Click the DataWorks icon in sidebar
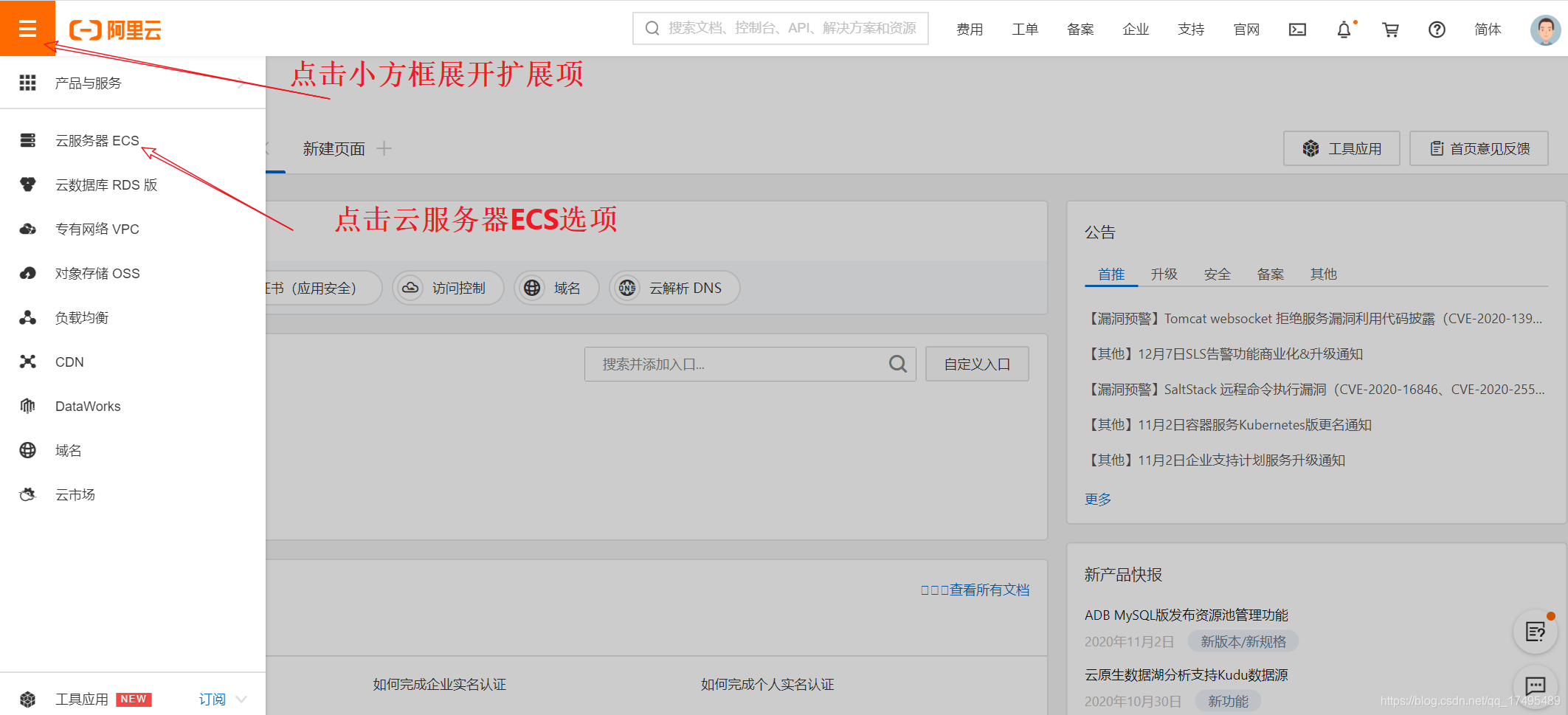The image size is (1568, 715). (27, 406)
